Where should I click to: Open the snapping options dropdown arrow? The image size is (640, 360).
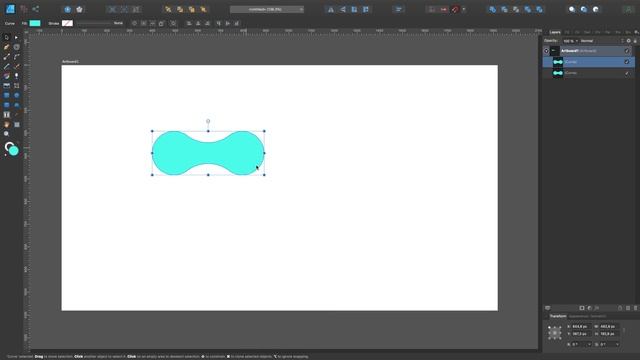(464, 9)
